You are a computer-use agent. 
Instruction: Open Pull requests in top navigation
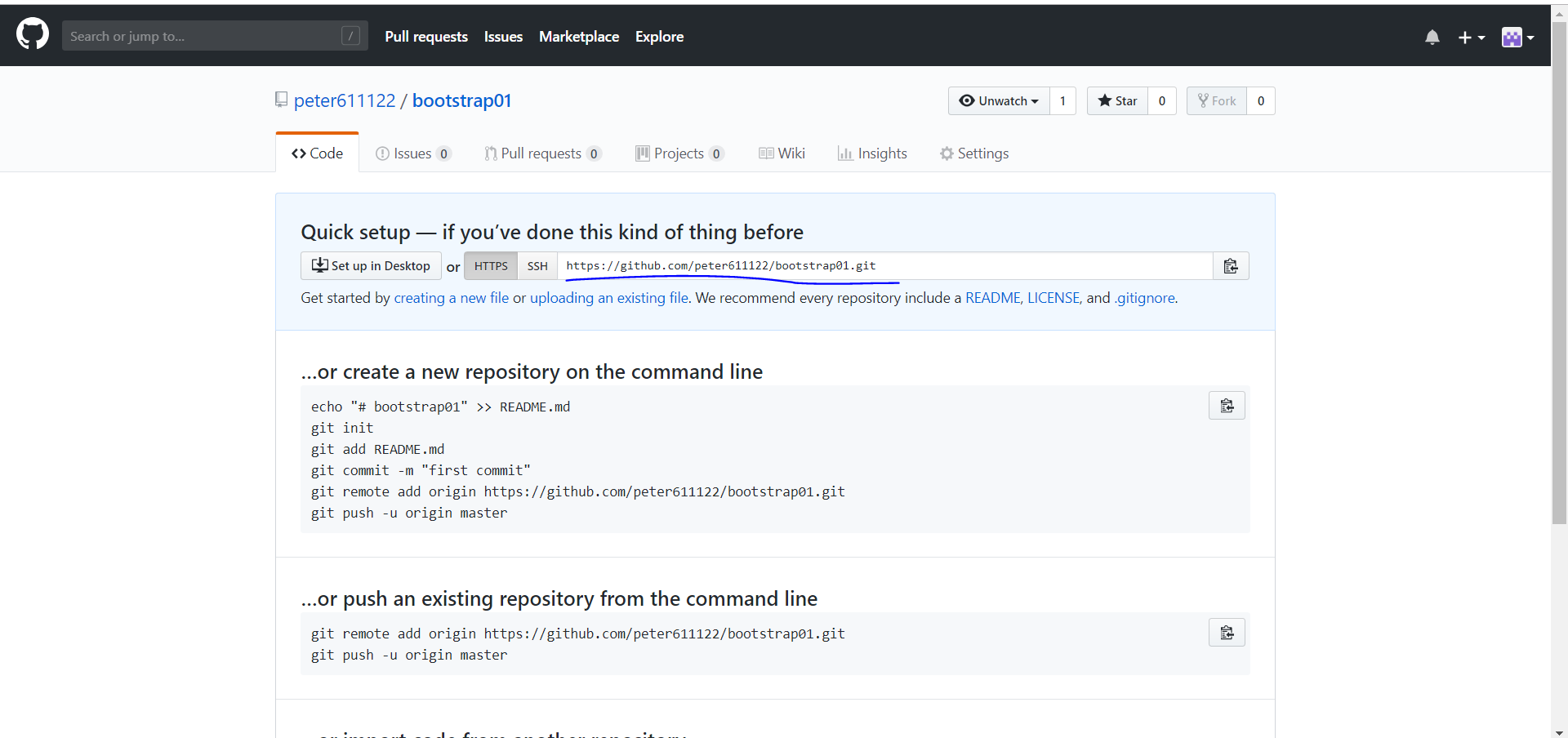(426, 37)
